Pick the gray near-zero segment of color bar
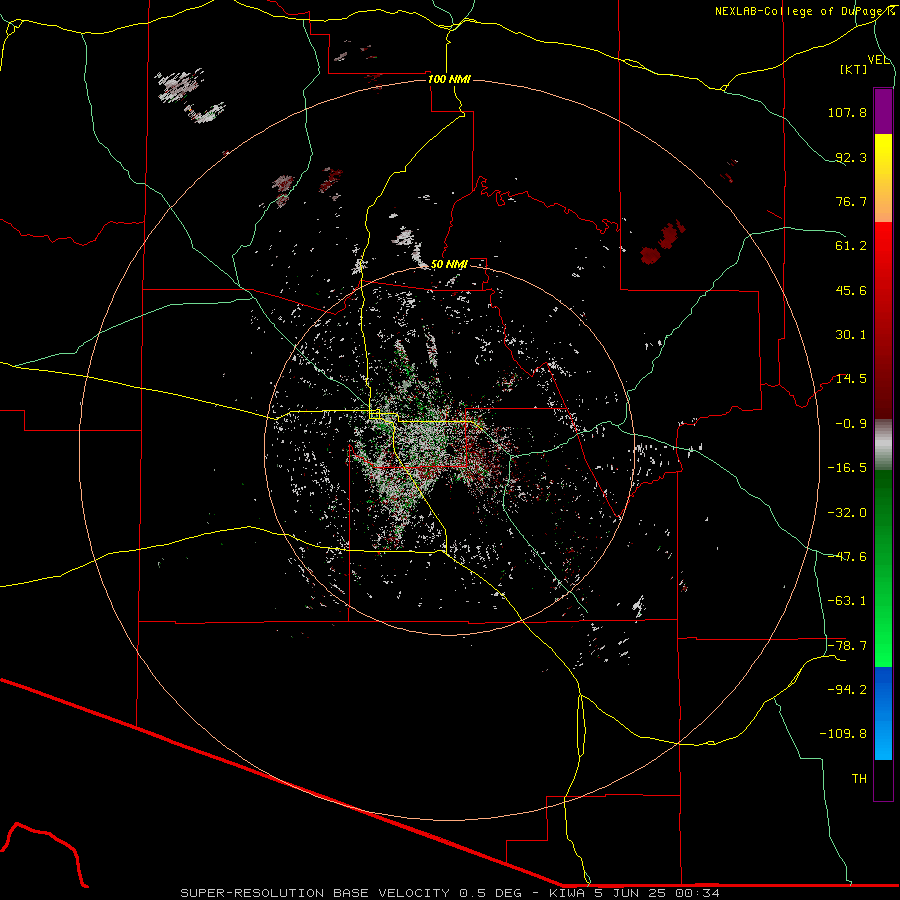 [x=883, y=445]
